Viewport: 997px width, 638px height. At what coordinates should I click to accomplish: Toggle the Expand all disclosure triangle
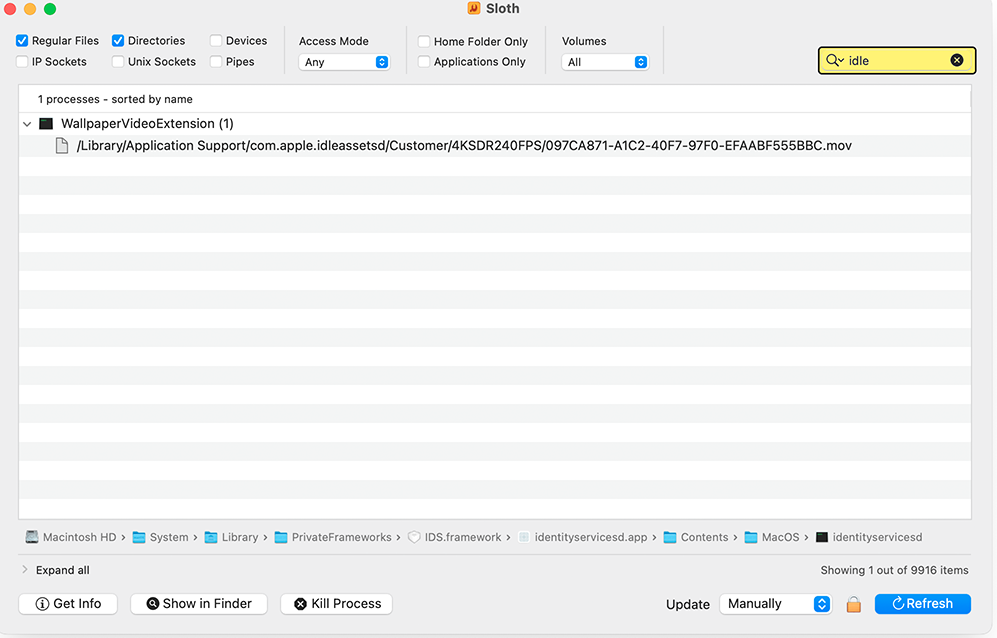tap(25, 570)
